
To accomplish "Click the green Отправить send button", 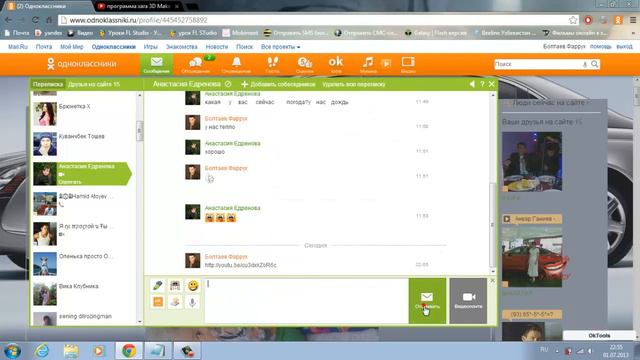I will click(427, 301).
